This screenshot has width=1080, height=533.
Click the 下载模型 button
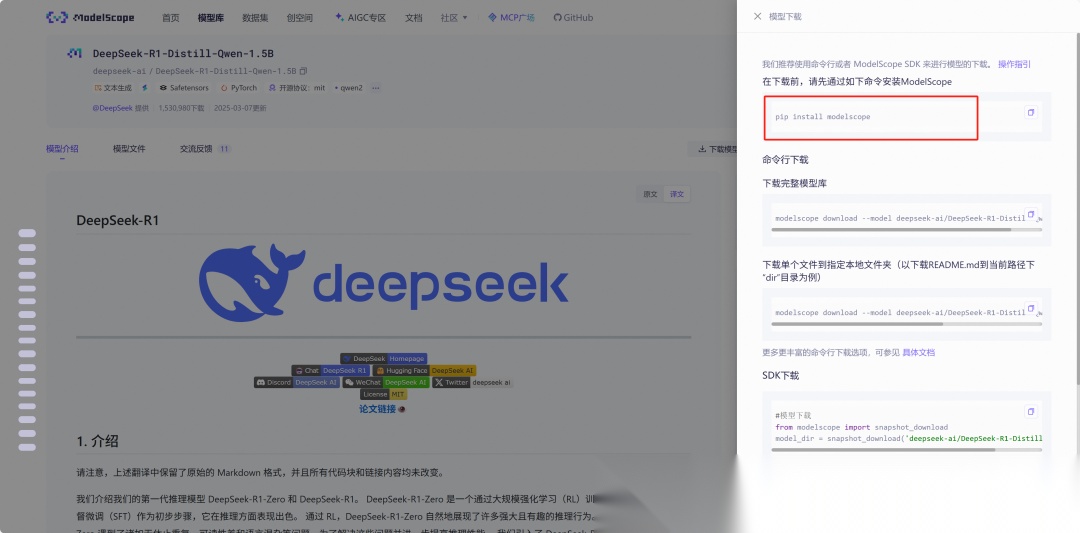714,149
